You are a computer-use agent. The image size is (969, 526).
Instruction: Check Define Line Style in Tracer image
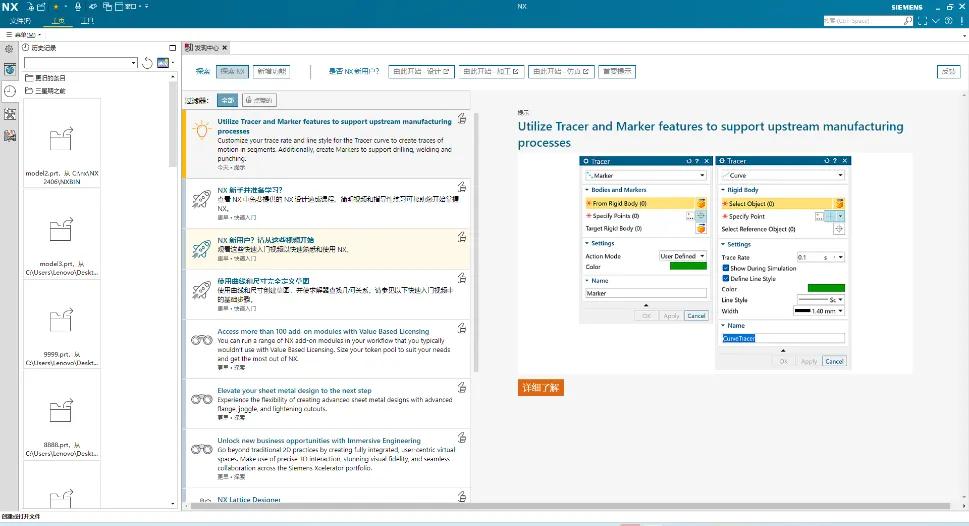[726, 279]
